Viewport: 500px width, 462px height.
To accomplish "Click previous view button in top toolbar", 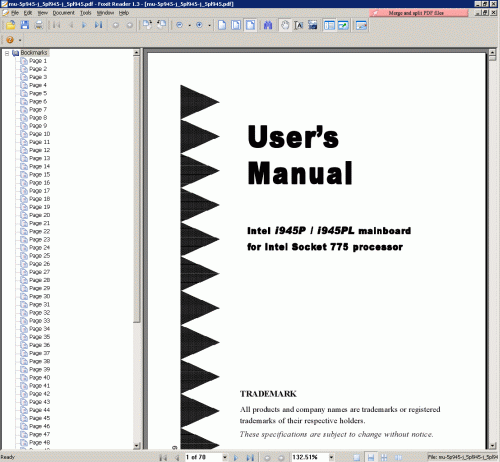I will [x=116, y=25].
